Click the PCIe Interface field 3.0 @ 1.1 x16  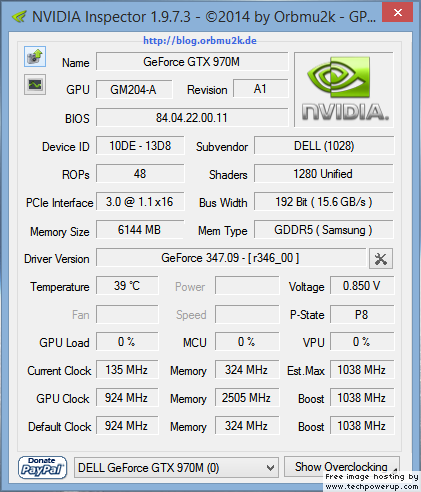click(140, 202)
